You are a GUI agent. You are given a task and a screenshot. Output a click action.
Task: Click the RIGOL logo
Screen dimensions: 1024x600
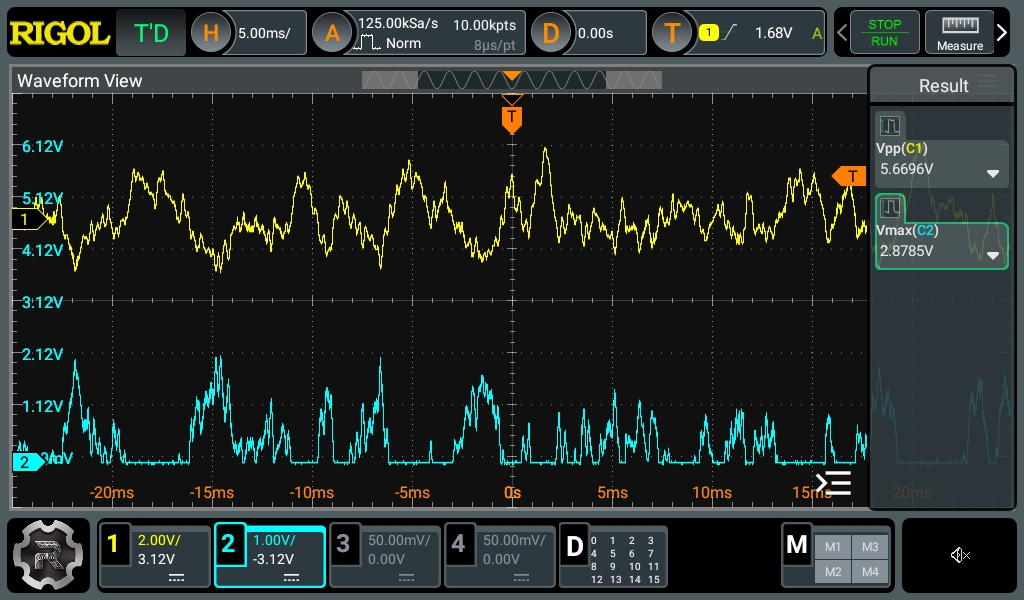tap(59, 33)
